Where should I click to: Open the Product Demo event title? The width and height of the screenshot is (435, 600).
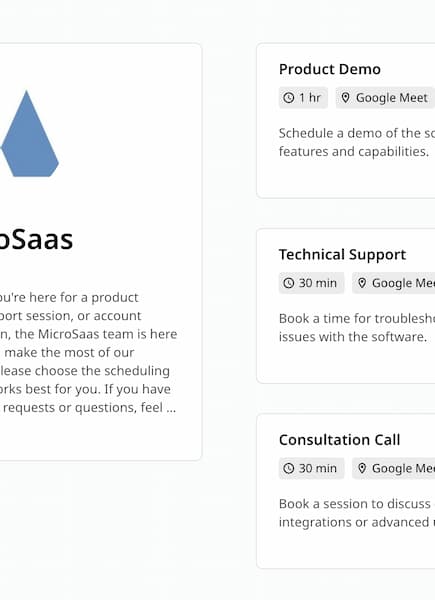click(x=330, y=69)
